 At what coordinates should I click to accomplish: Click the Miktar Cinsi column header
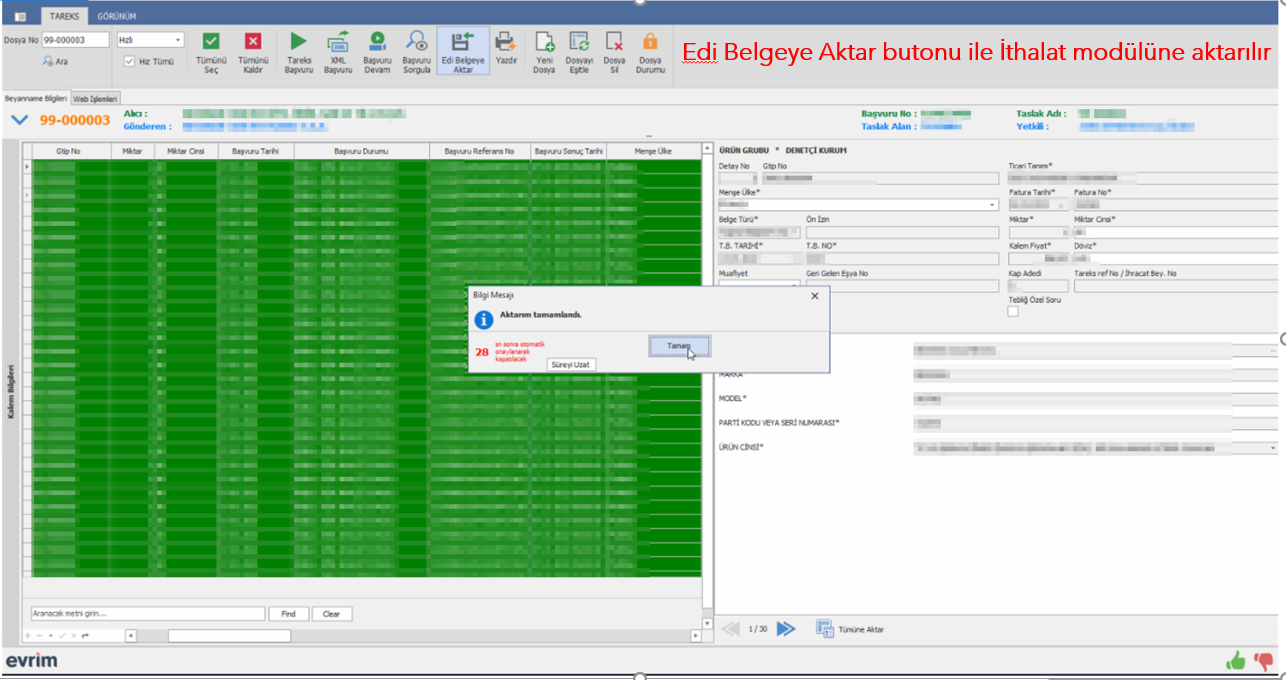185,151
